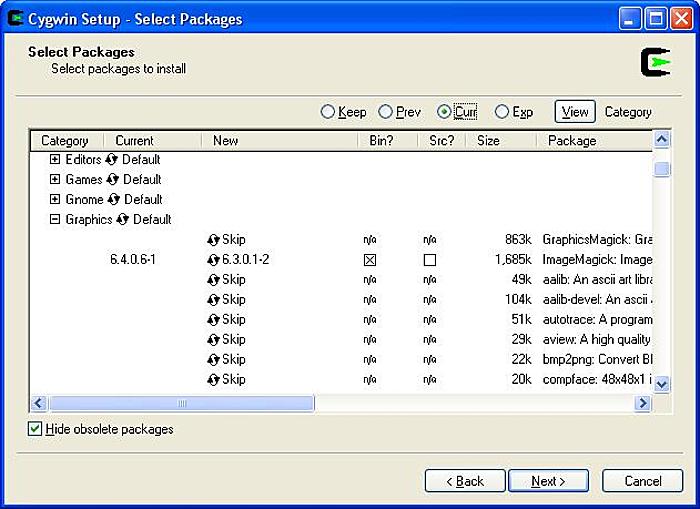Proceed with the Next button
The height and width of the screenshot is (509, 700).
(548, 481)
